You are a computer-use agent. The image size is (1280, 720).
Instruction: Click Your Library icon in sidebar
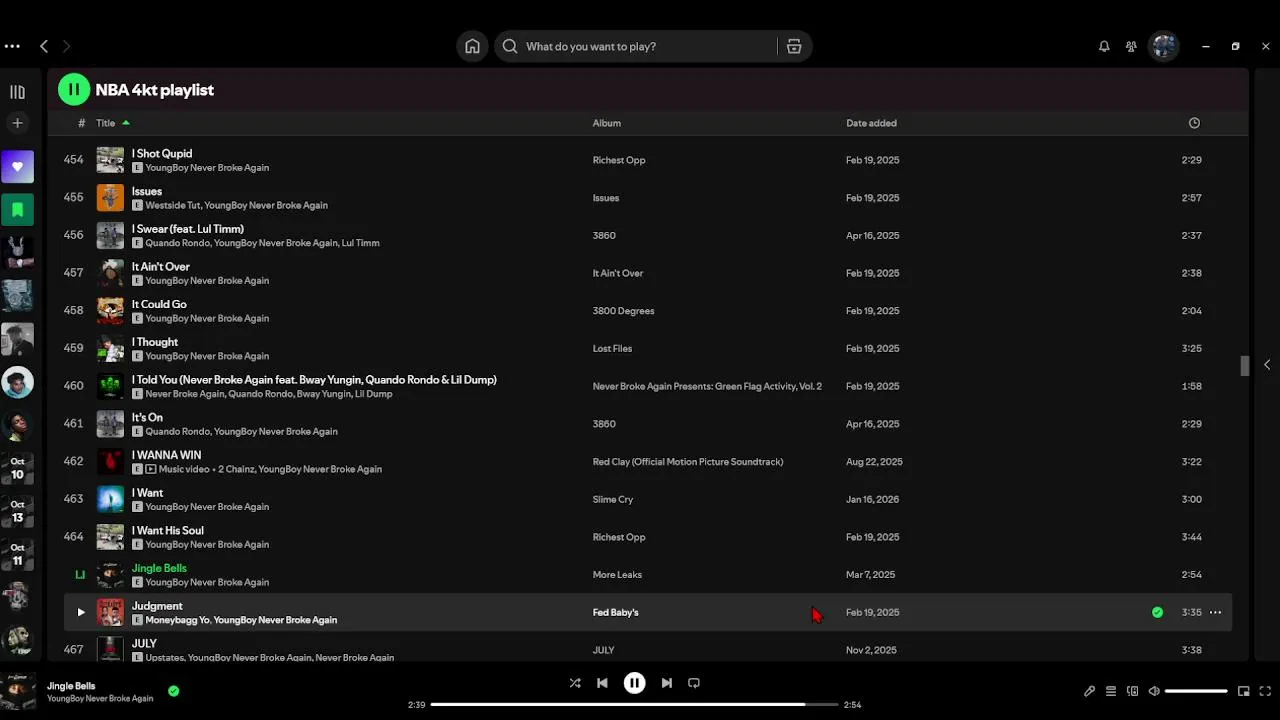click(17, 92)
